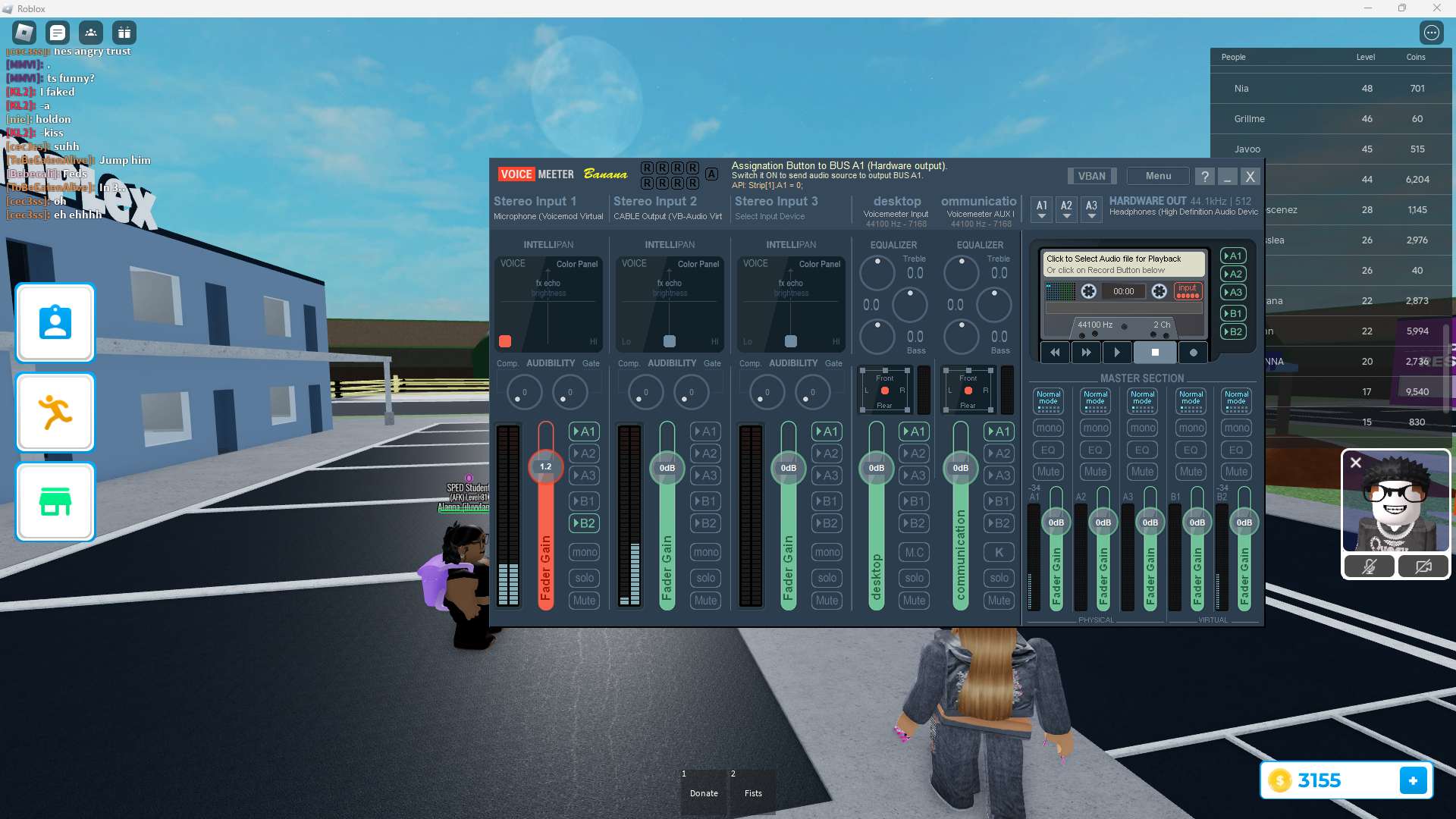
Task: Mute the desktop virtual input strip
Action: pos(915,601)
